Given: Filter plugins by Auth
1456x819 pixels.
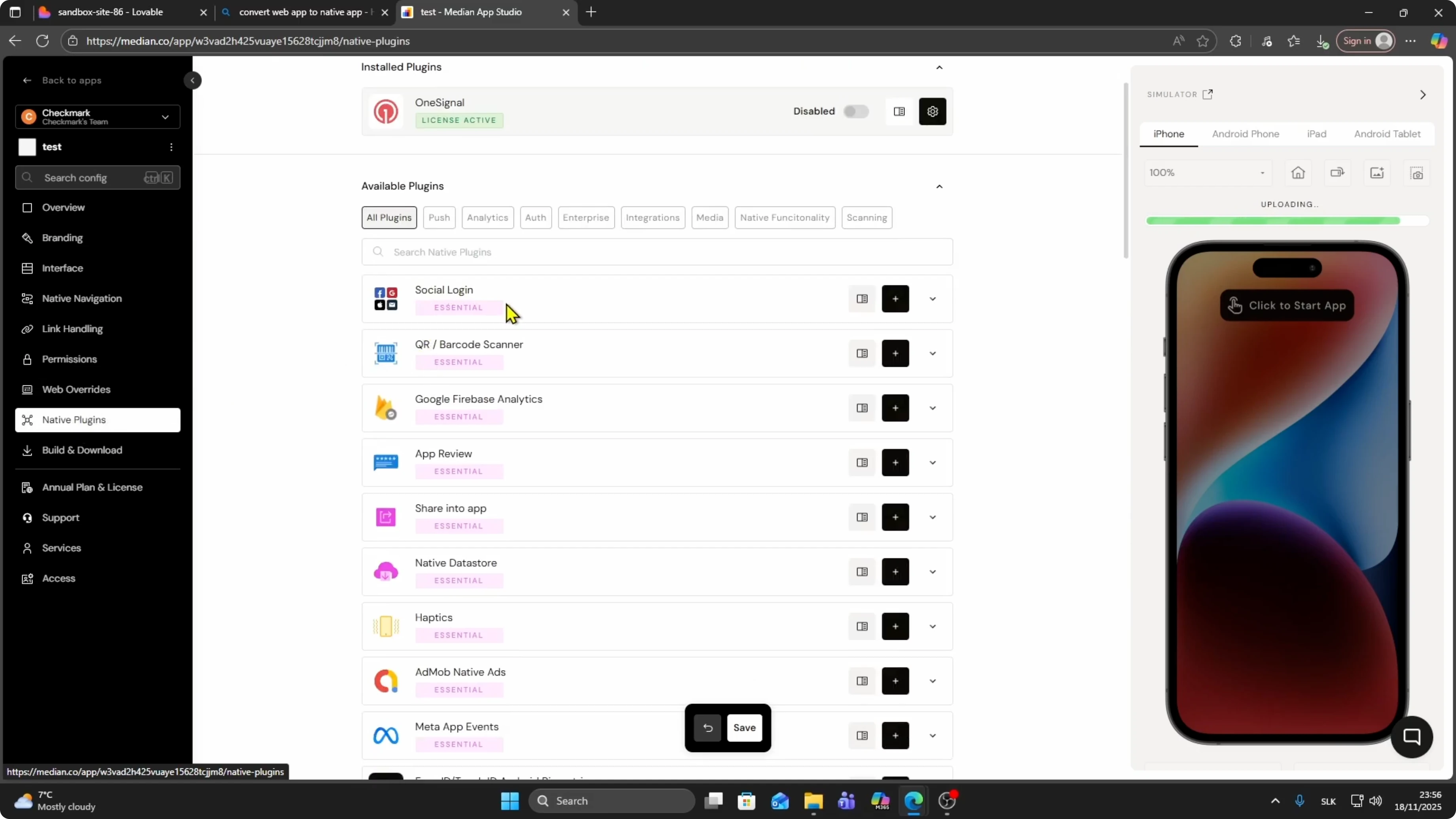Looking at the screenshot, I should [535, 218].
